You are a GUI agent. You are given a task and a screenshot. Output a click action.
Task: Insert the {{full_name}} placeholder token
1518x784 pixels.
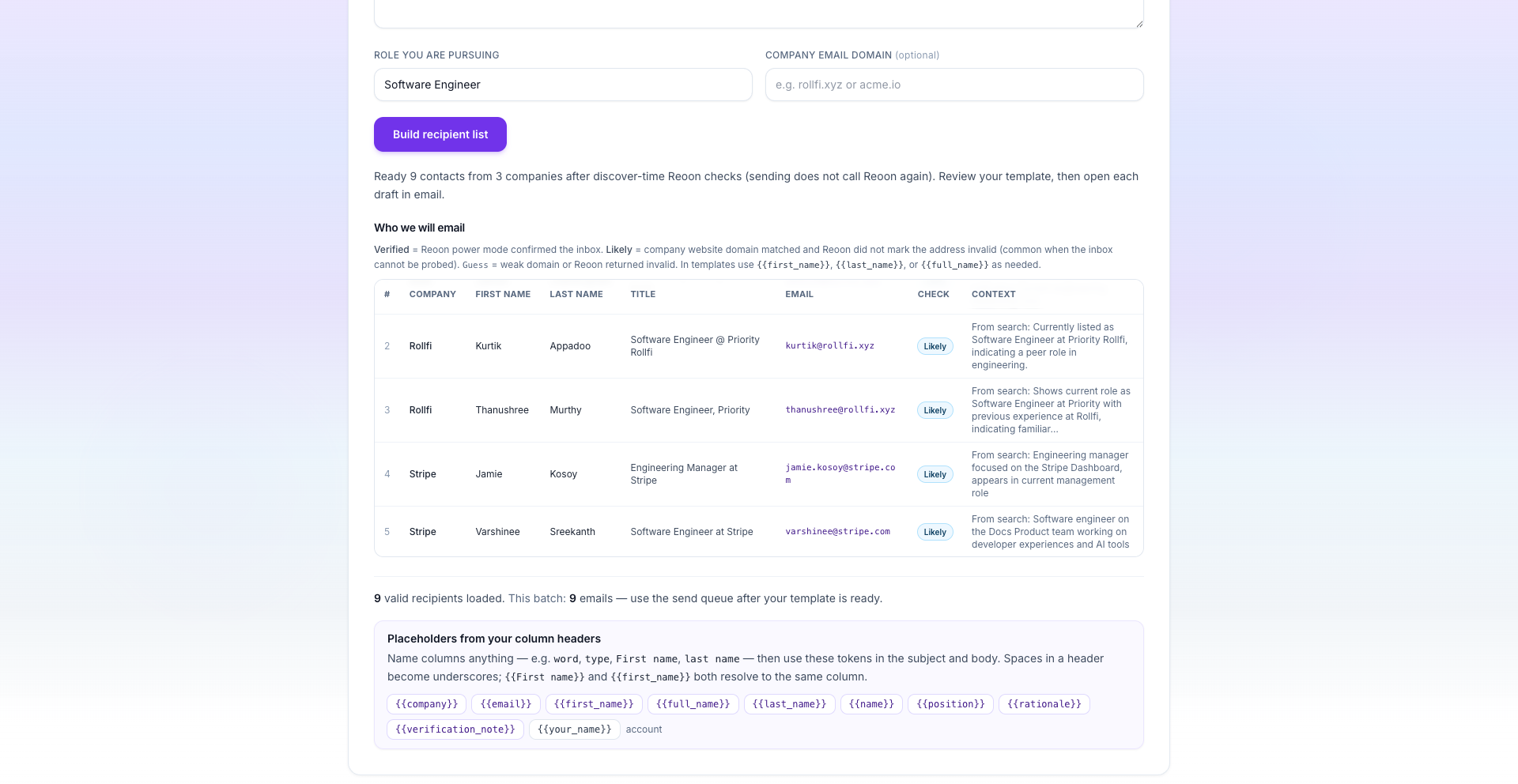693,704
